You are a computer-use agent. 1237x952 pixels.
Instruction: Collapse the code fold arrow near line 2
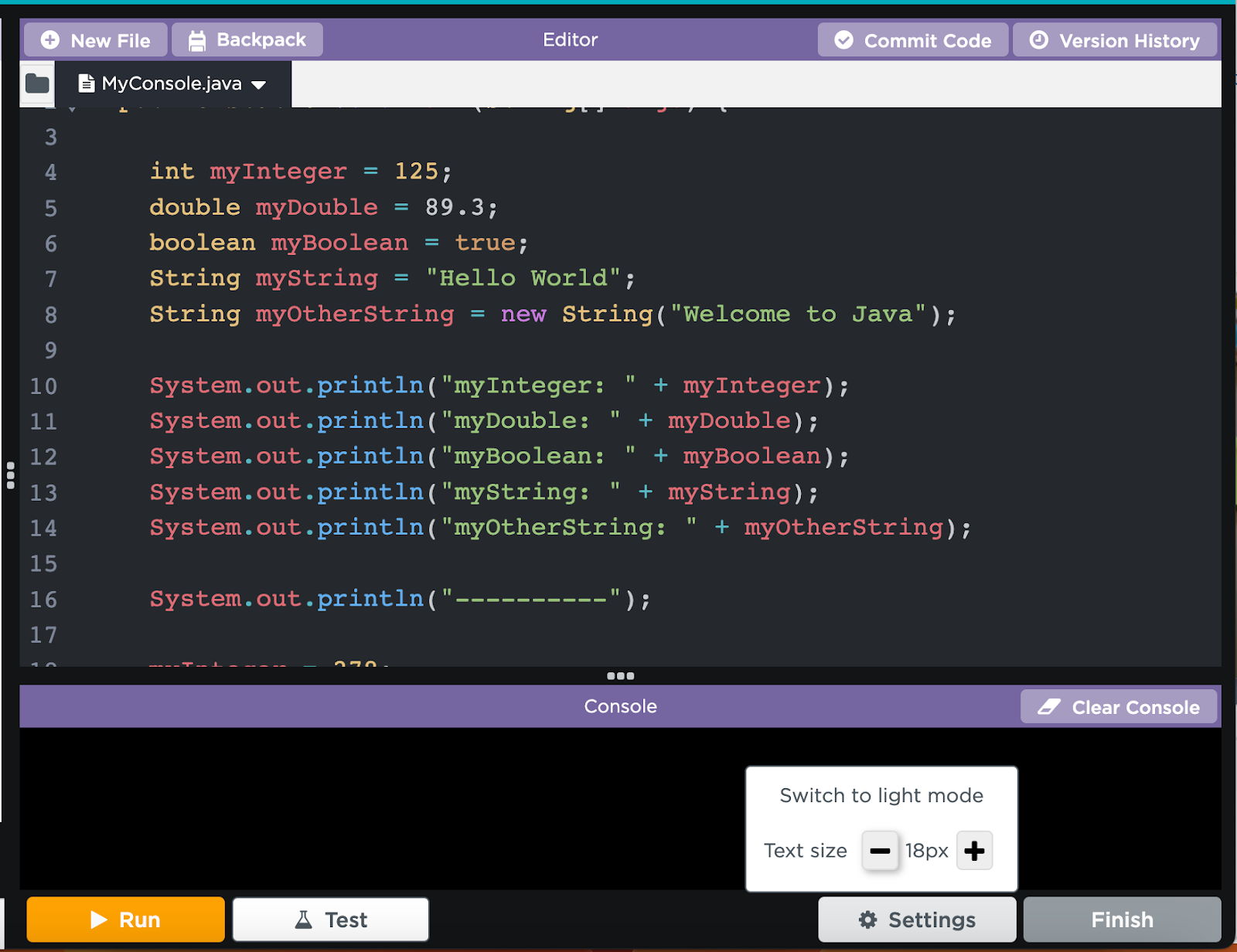pyautogui.click(x=72, y=110)
